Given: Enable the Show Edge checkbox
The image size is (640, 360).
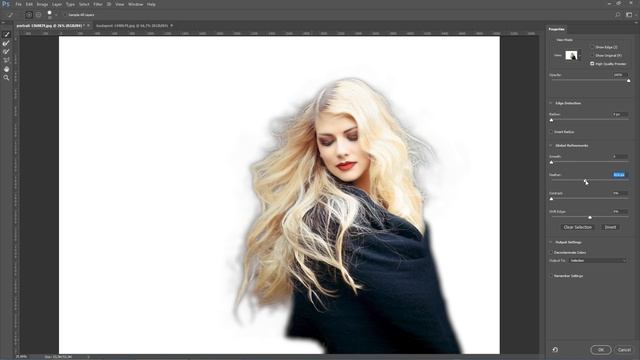Looking at the screenshot, I should 592,47.
